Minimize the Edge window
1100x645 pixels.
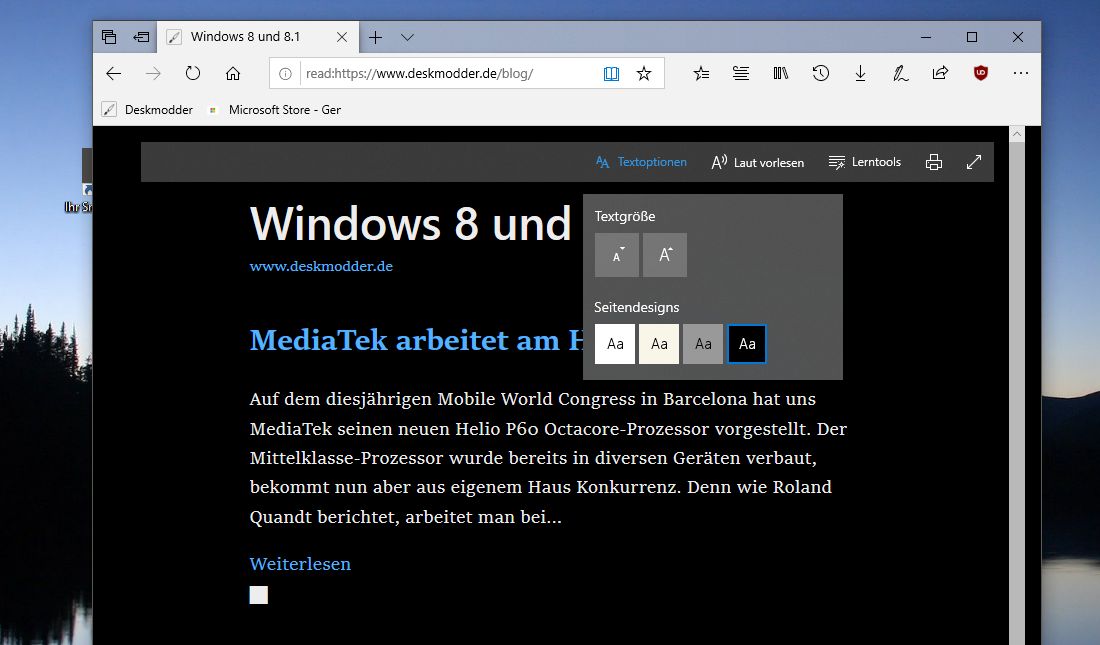(x=926, y=37)
